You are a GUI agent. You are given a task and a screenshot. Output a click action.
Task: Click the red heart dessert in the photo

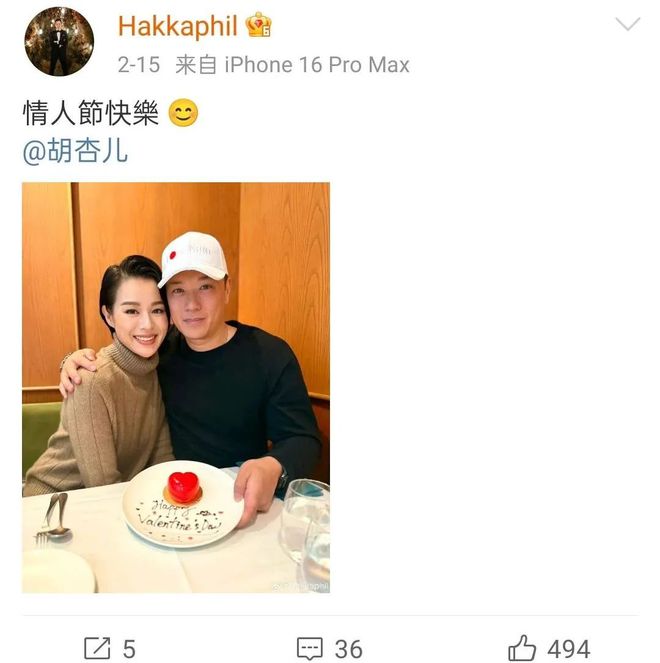pos(183,486)
